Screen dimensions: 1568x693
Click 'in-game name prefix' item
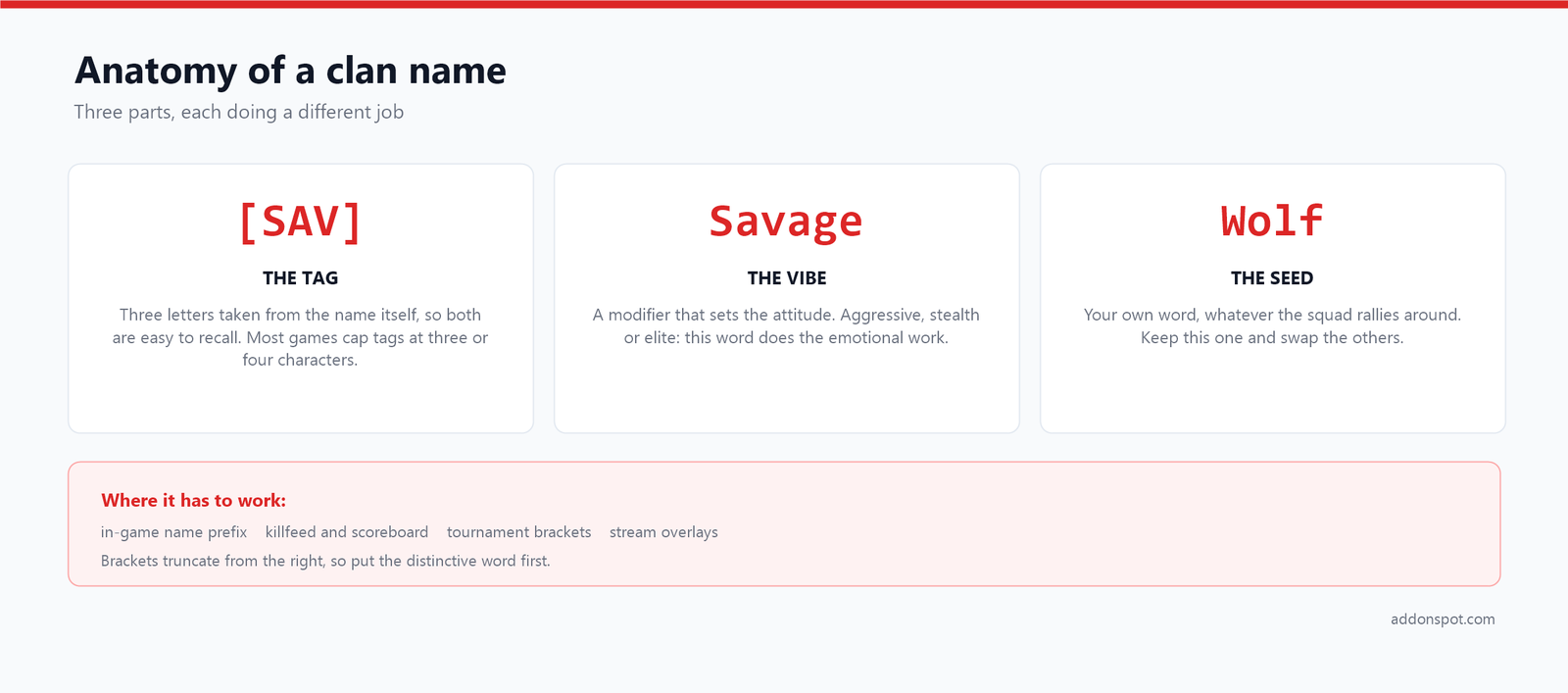174,532
